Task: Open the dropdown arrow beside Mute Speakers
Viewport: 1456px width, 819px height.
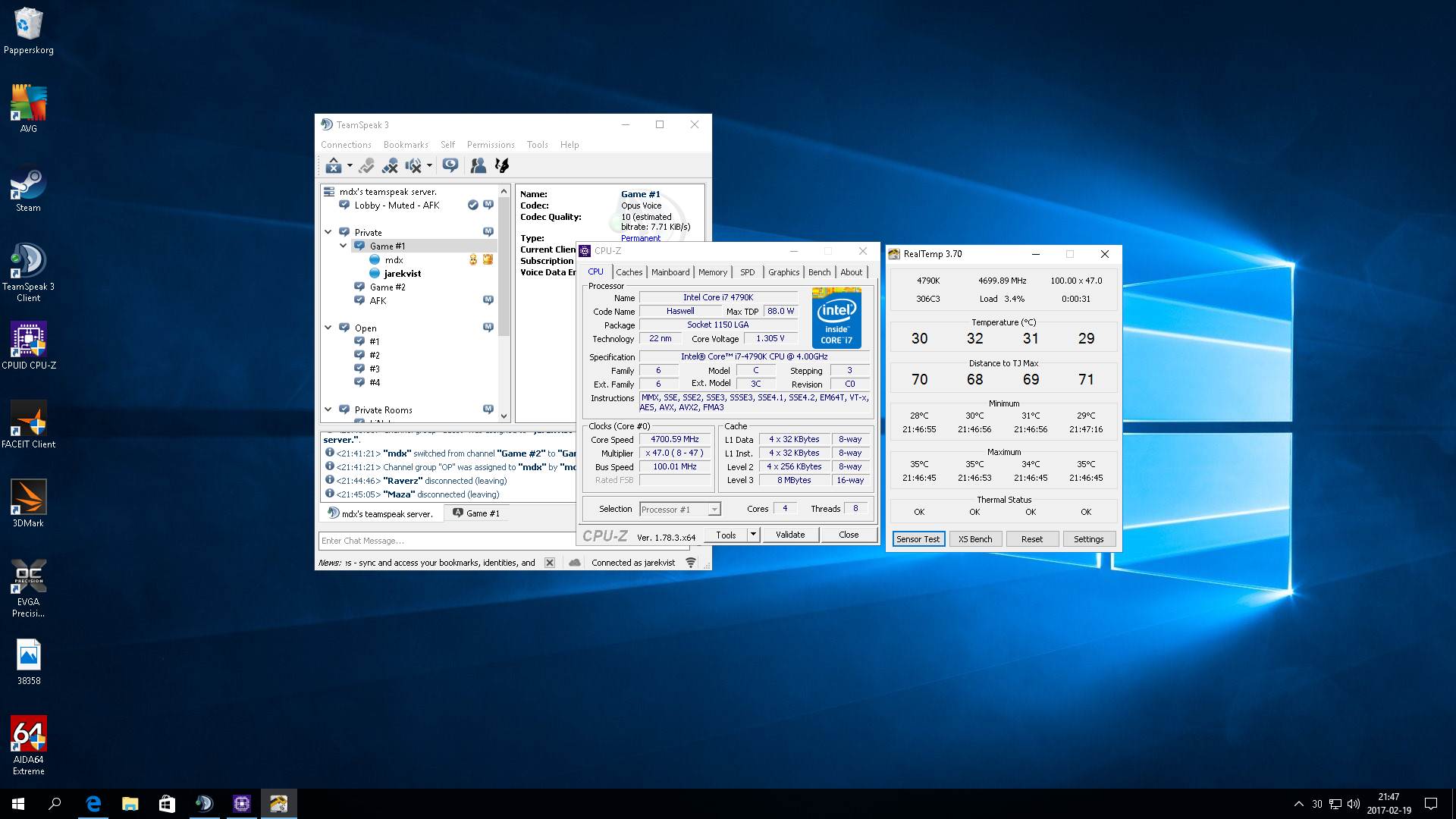Action: [x=429, y=165]
